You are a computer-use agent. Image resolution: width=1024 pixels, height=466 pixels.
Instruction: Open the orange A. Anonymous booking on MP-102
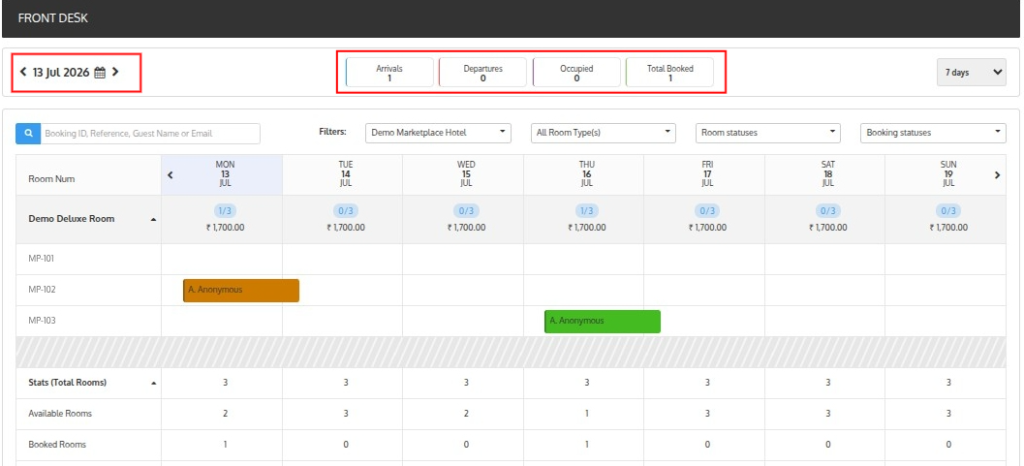point(241,290)
